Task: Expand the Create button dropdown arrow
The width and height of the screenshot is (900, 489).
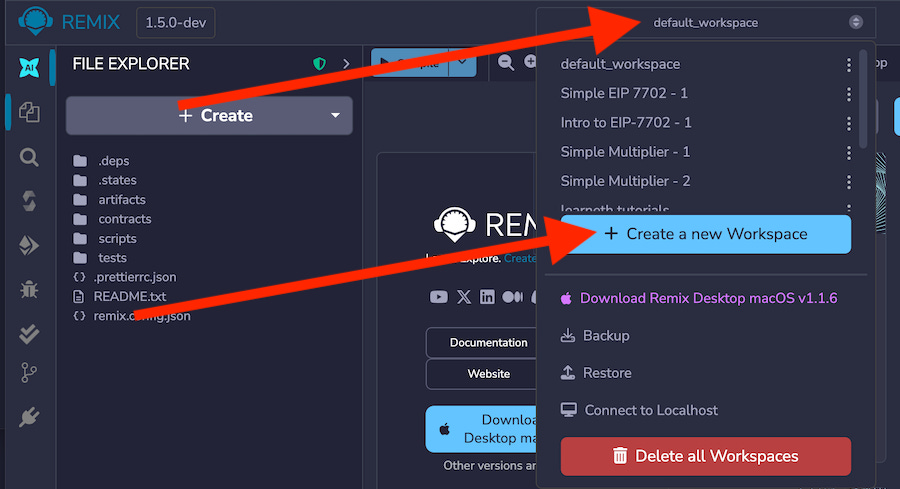Action: pyautogui.click(x=335, y=115)
